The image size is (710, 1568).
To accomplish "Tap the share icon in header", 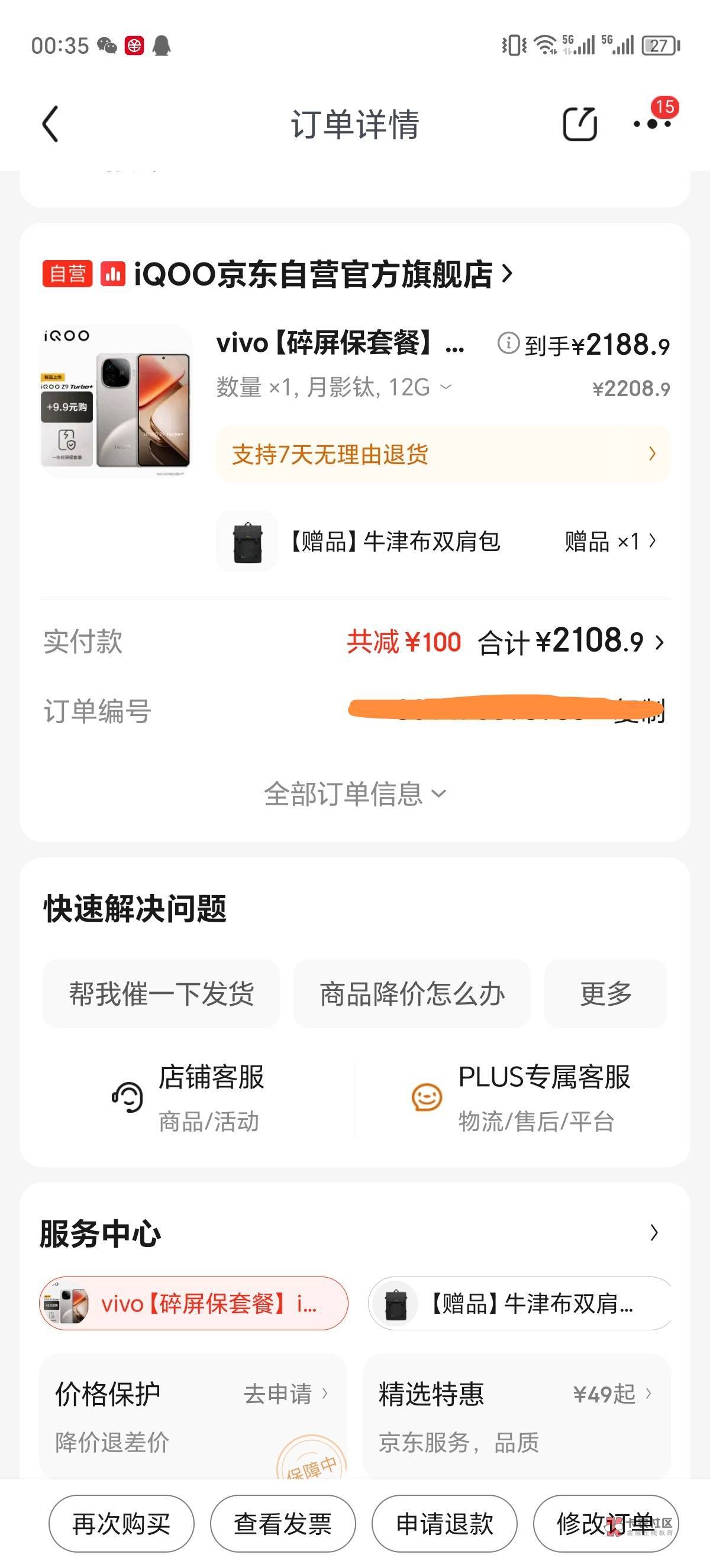I will pos(579,124).
